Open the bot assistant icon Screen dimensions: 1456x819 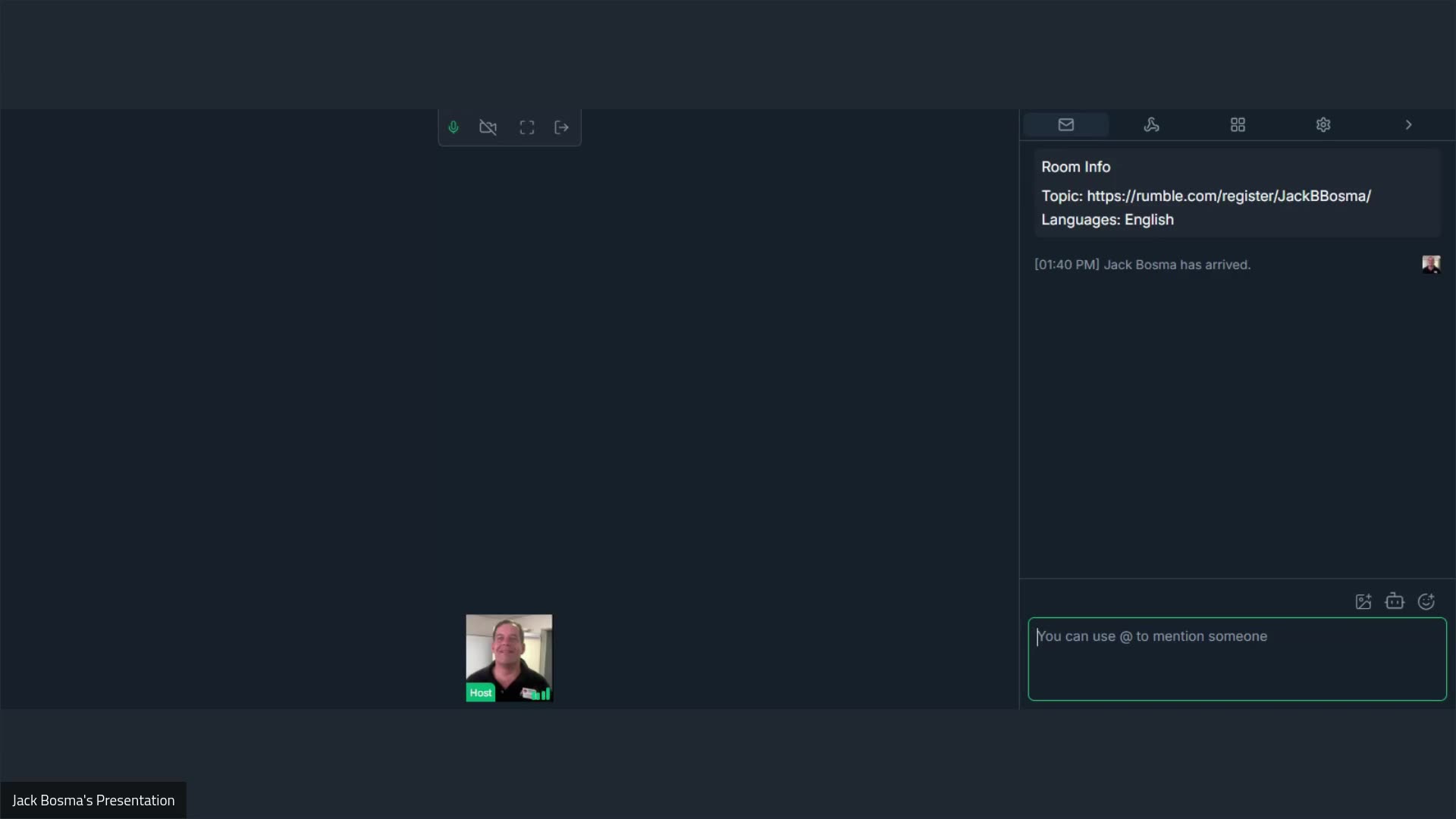coord(1395,601)
